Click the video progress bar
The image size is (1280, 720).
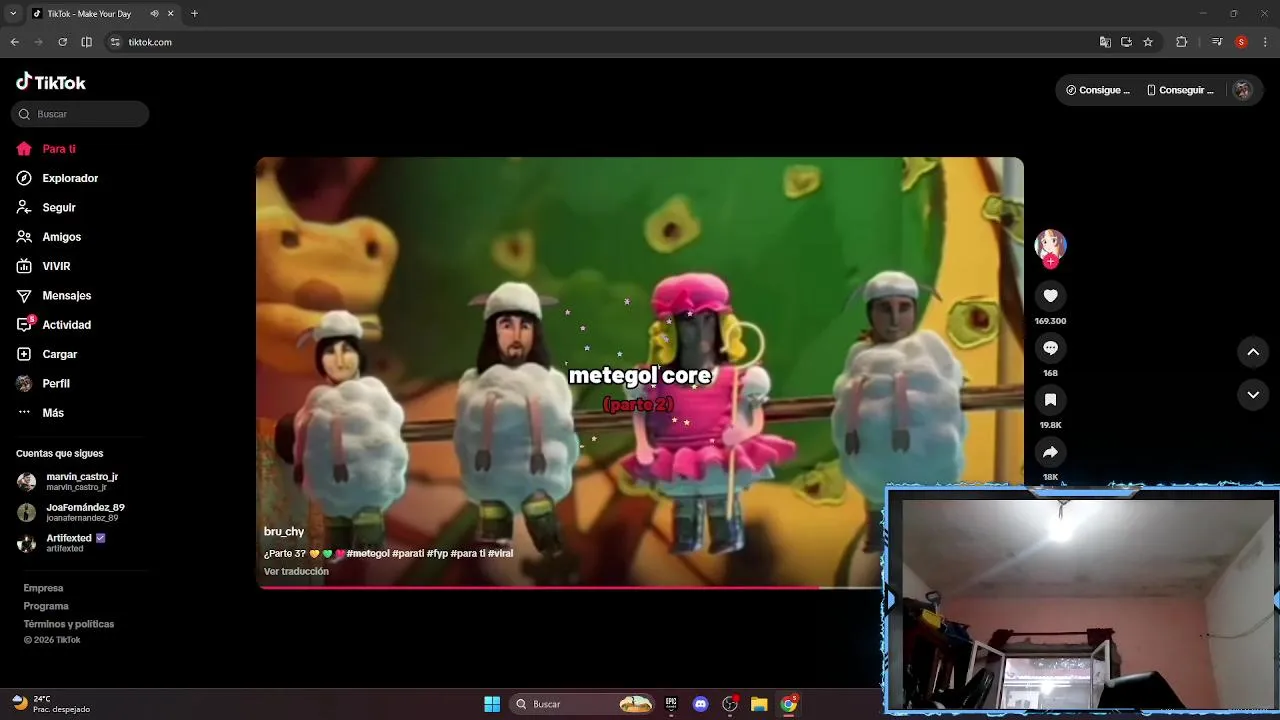coord(571,587)
